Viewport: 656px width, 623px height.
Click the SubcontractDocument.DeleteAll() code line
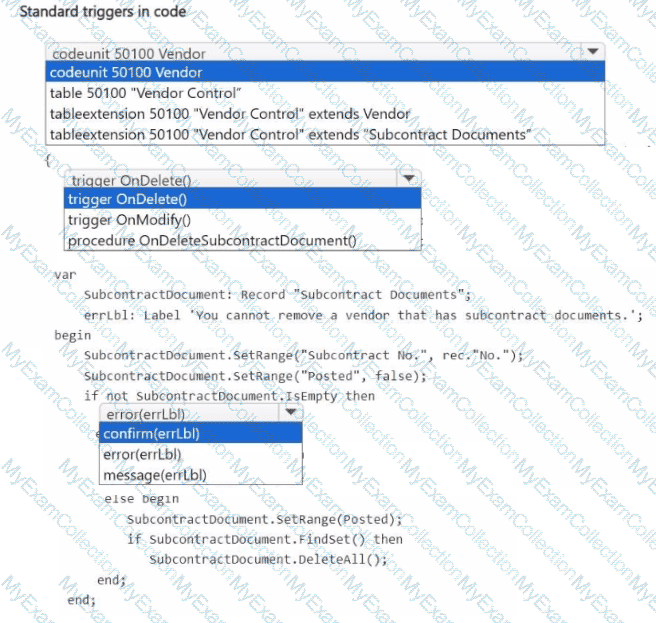click(x=267, y=558)
